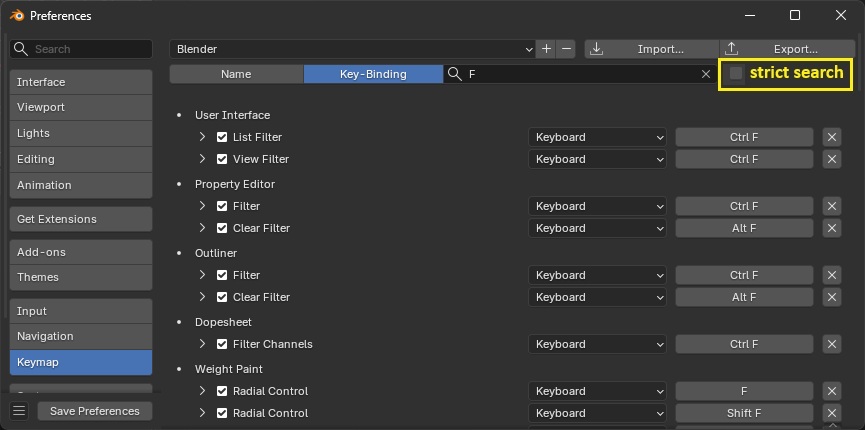
Task: Remove keymap preset with minus icon
Action: [566, 49]
